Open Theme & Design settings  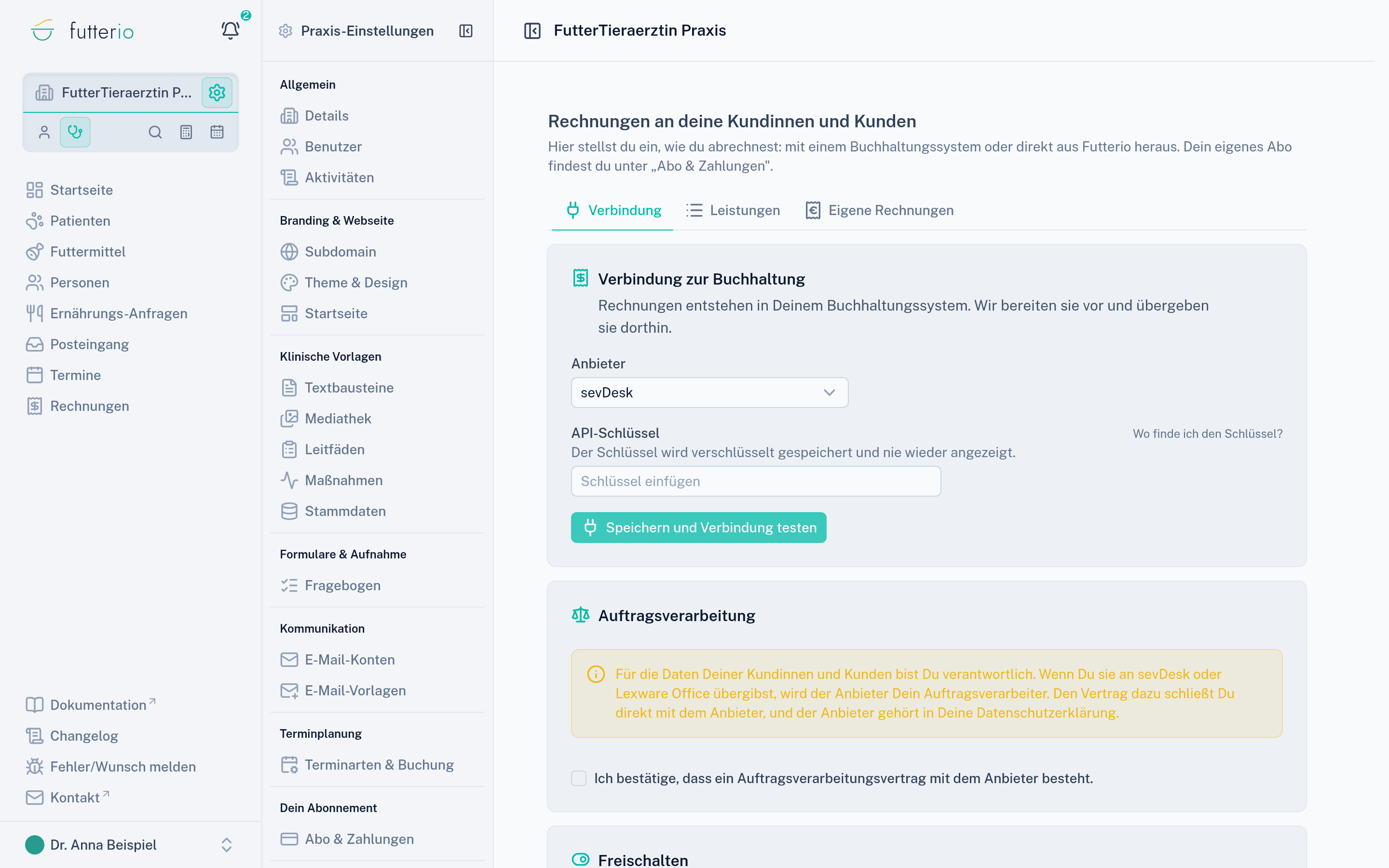click(x=344, y=283)
